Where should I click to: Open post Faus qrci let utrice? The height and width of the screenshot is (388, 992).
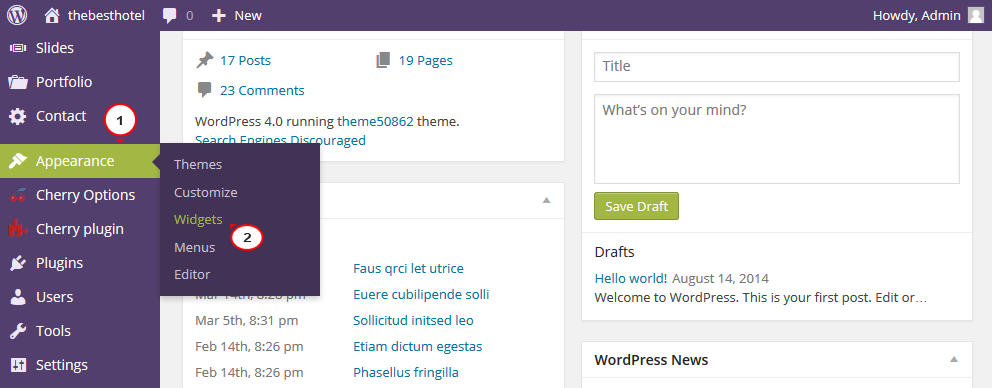[408, 268]
